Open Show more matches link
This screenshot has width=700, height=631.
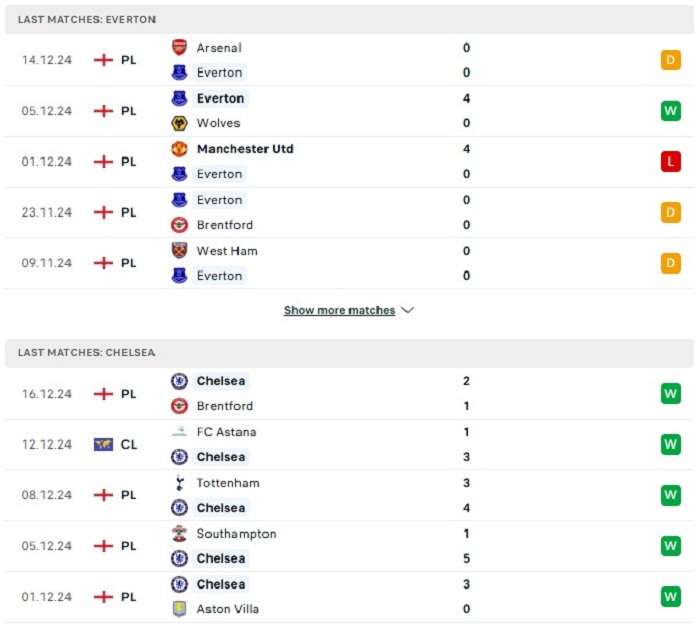pyautogui.click(x=339, y=310)
